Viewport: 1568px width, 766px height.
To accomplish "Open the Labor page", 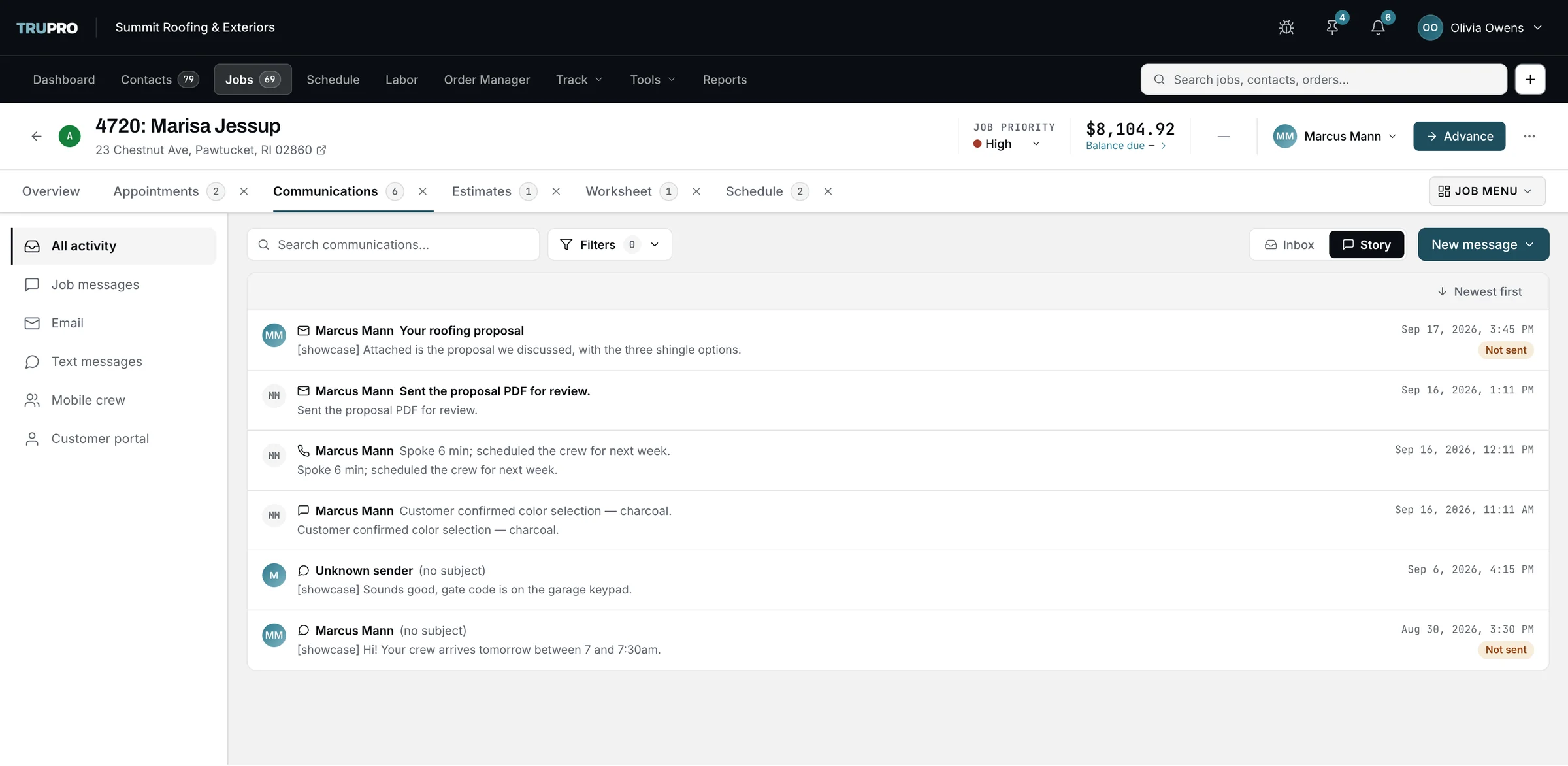I will tap(401, 80).
